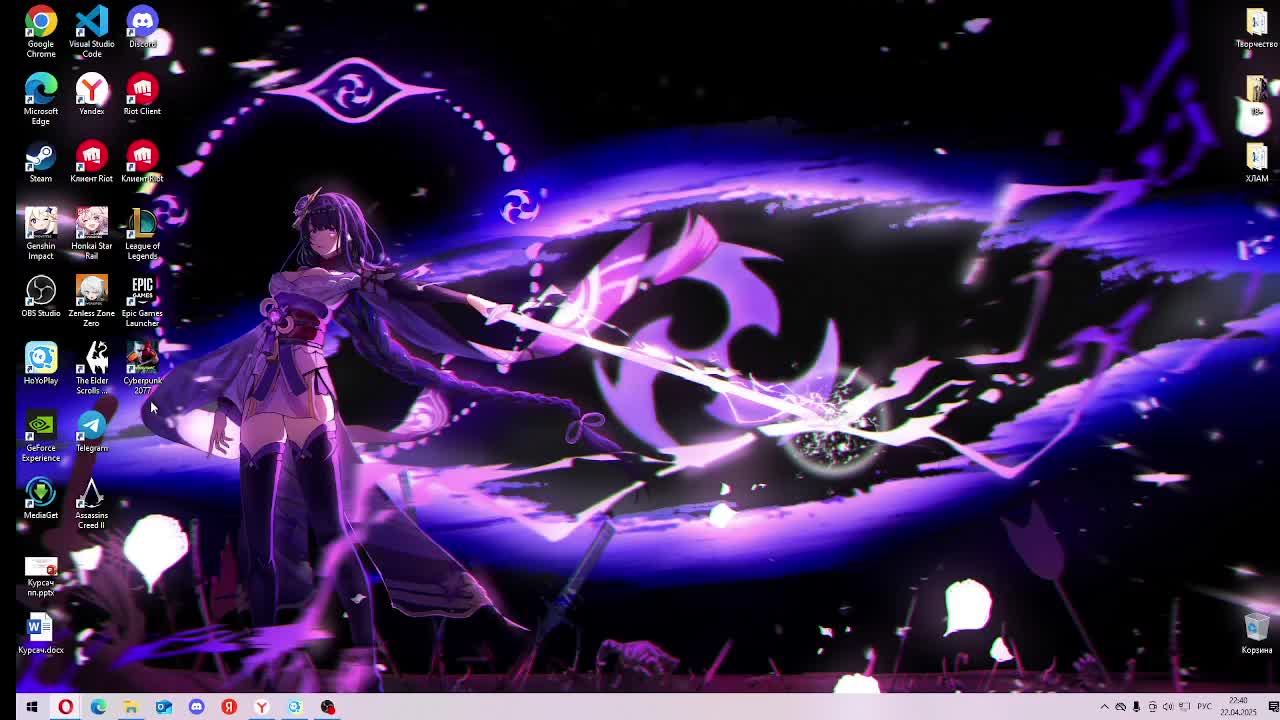Open Outlook from the taskbar
1280x720 pixels.
point(163,707)
